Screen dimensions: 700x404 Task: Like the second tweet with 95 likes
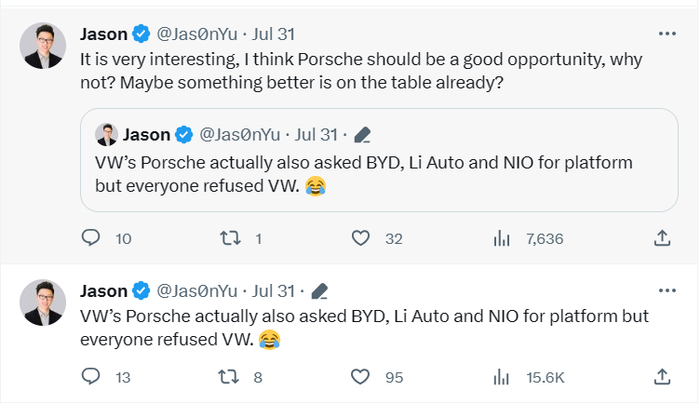click(x=362, y=377)
